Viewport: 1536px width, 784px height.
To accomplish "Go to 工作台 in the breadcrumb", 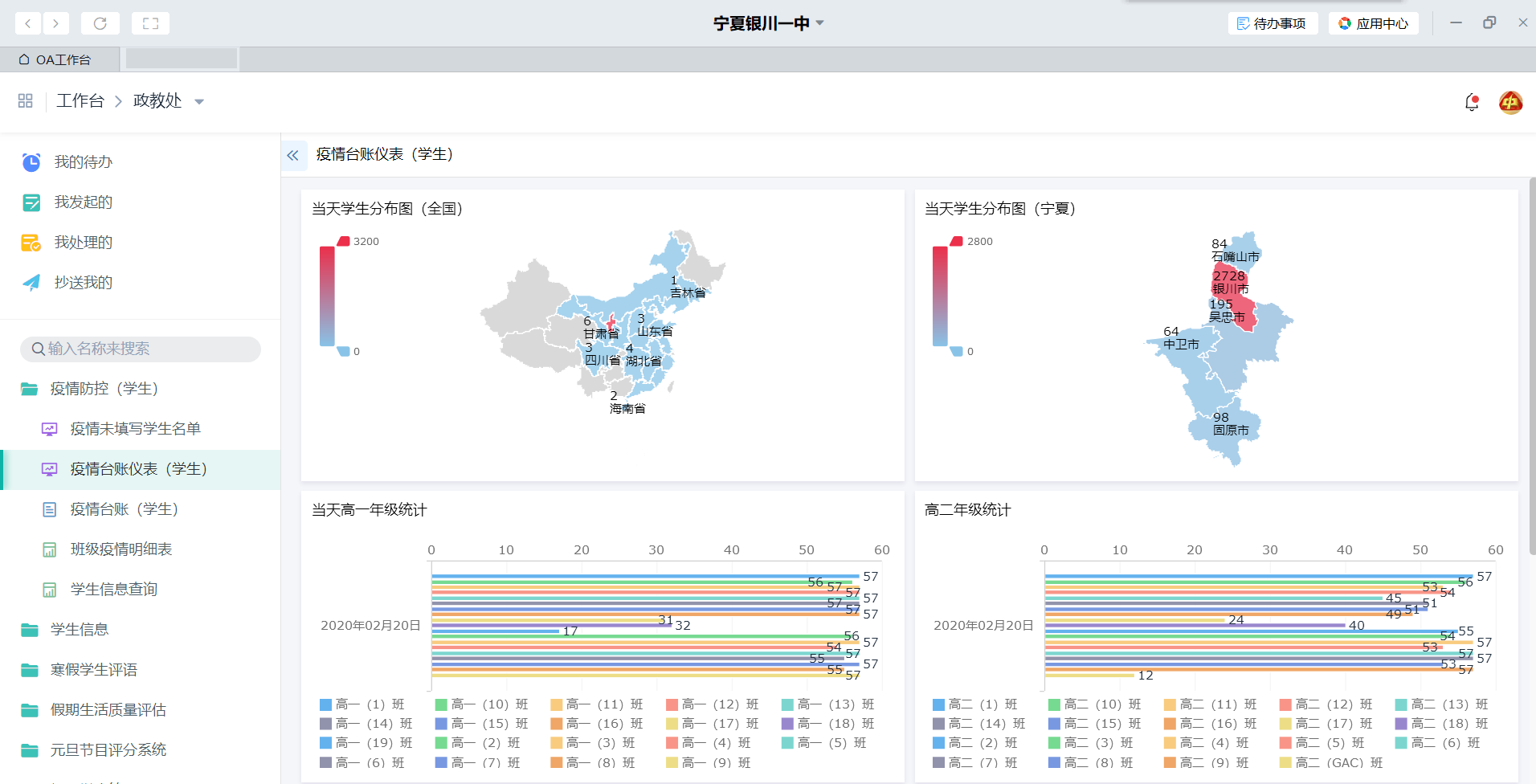I will (80, 100).
